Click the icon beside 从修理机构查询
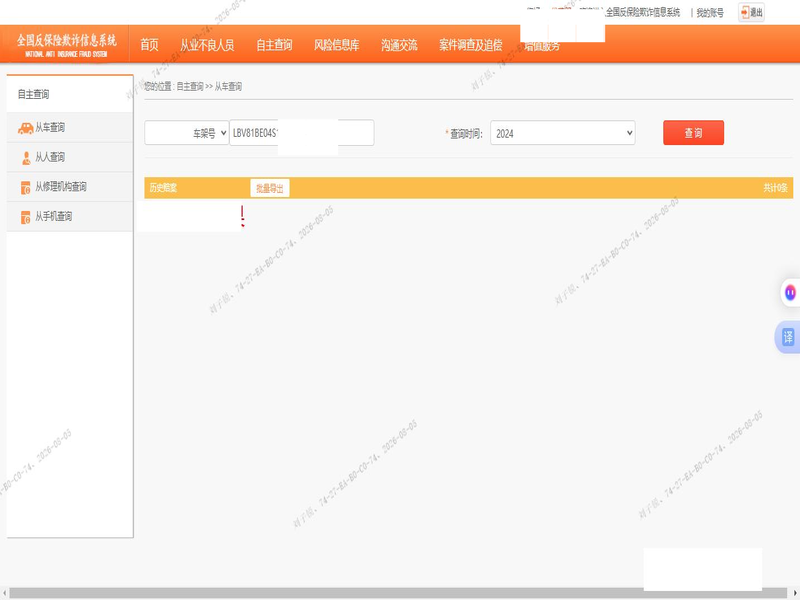 tap(26, 188)
